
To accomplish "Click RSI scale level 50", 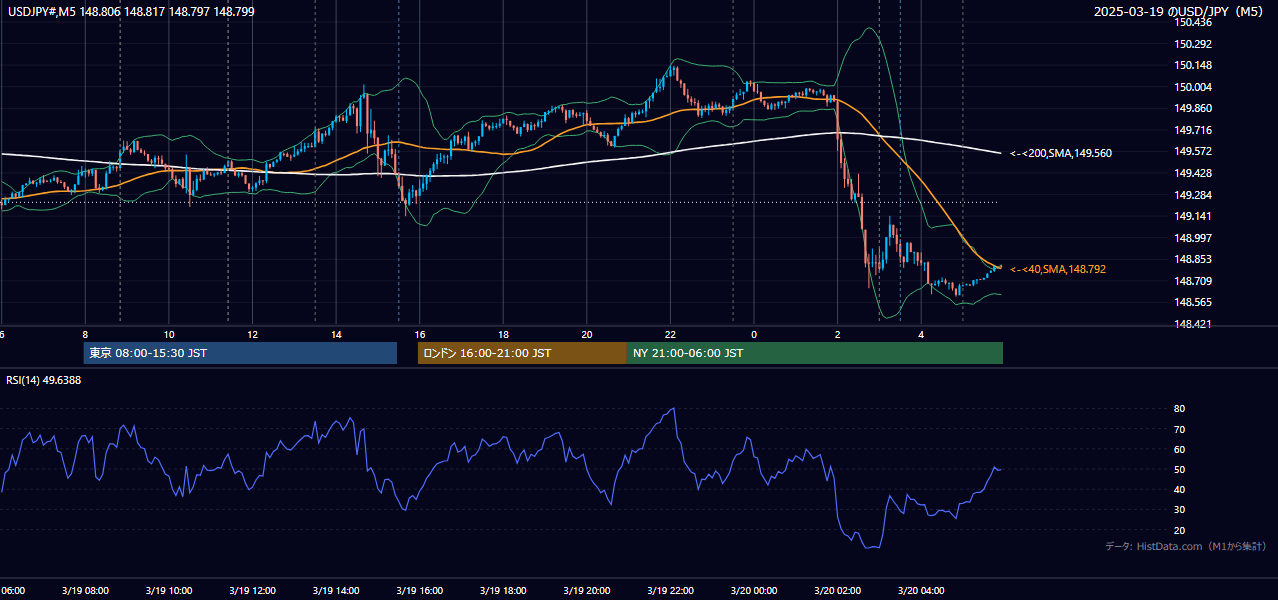I will coord(1180,470).
